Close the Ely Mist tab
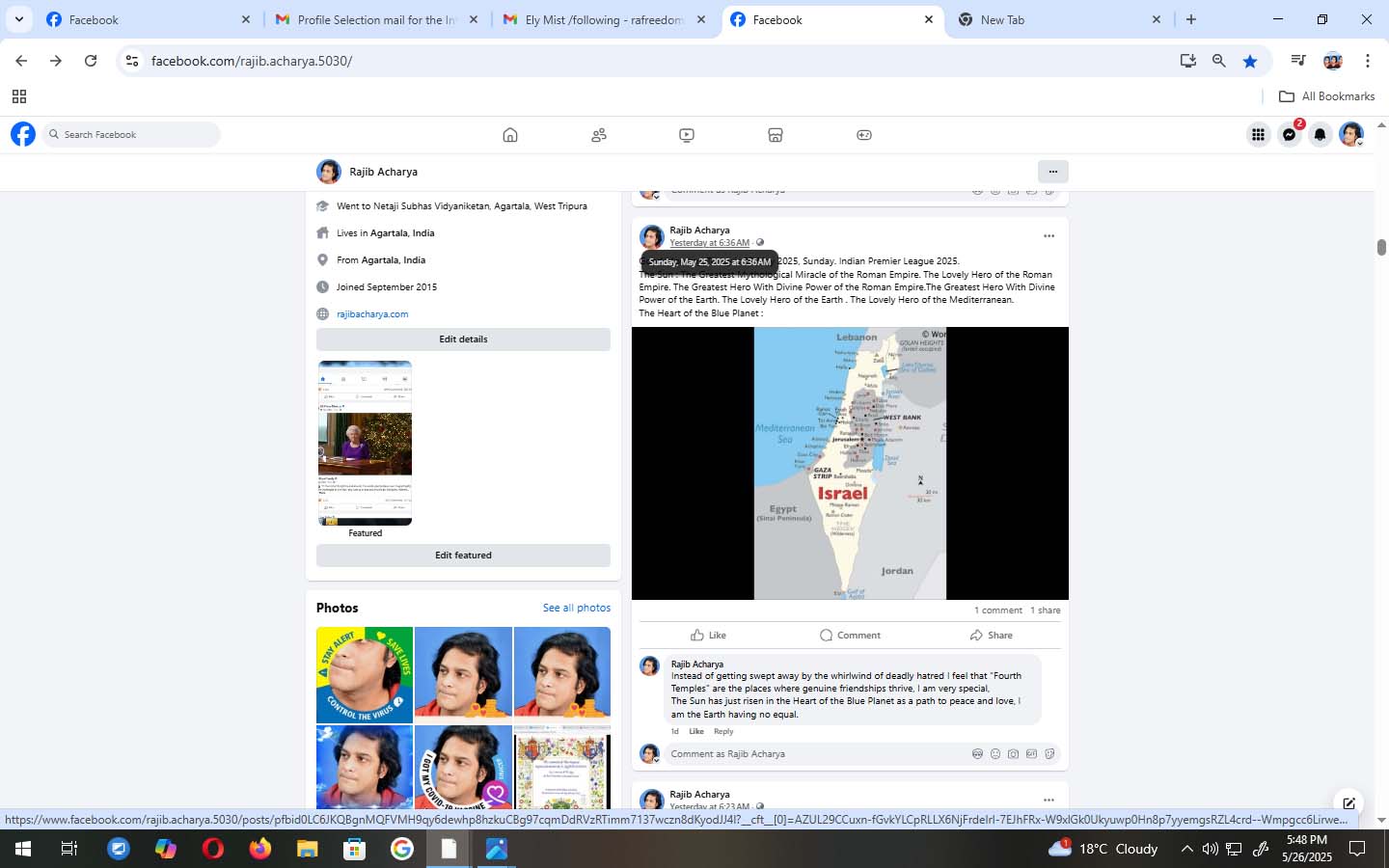 [701, 19]
